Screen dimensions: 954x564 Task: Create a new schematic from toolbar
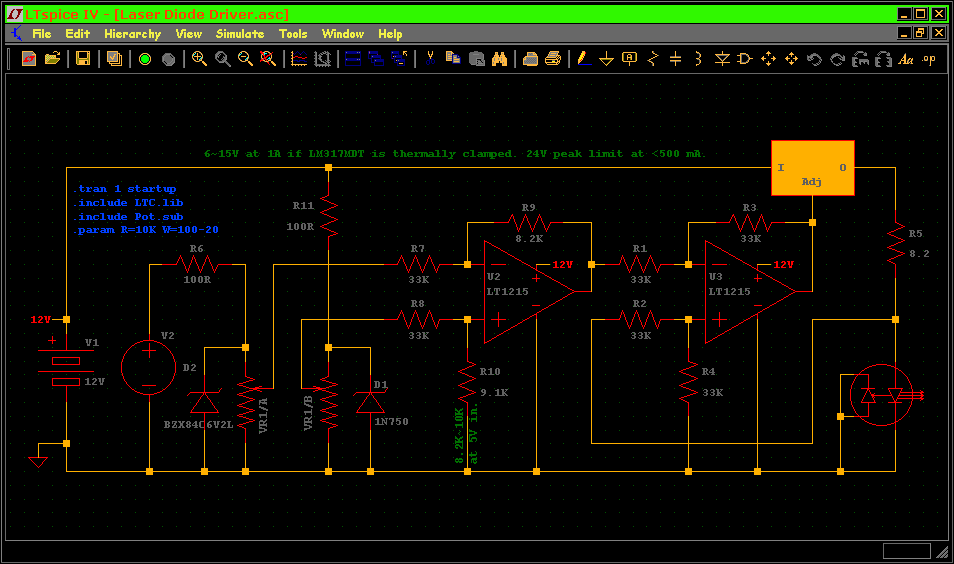[x=29, y=58]
